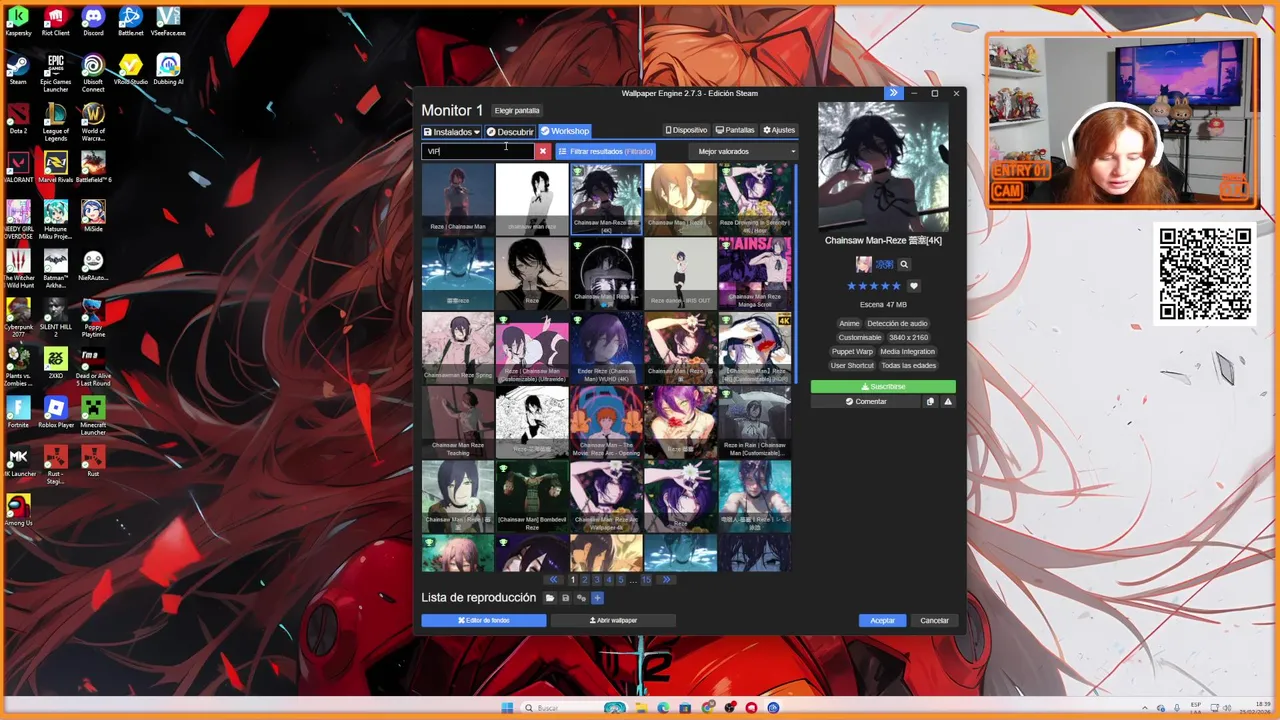Viewport: 1280px width, 720px height.
Task: Select Ender Reze WUHD 4K thumbnail
Action: [606, 346]
